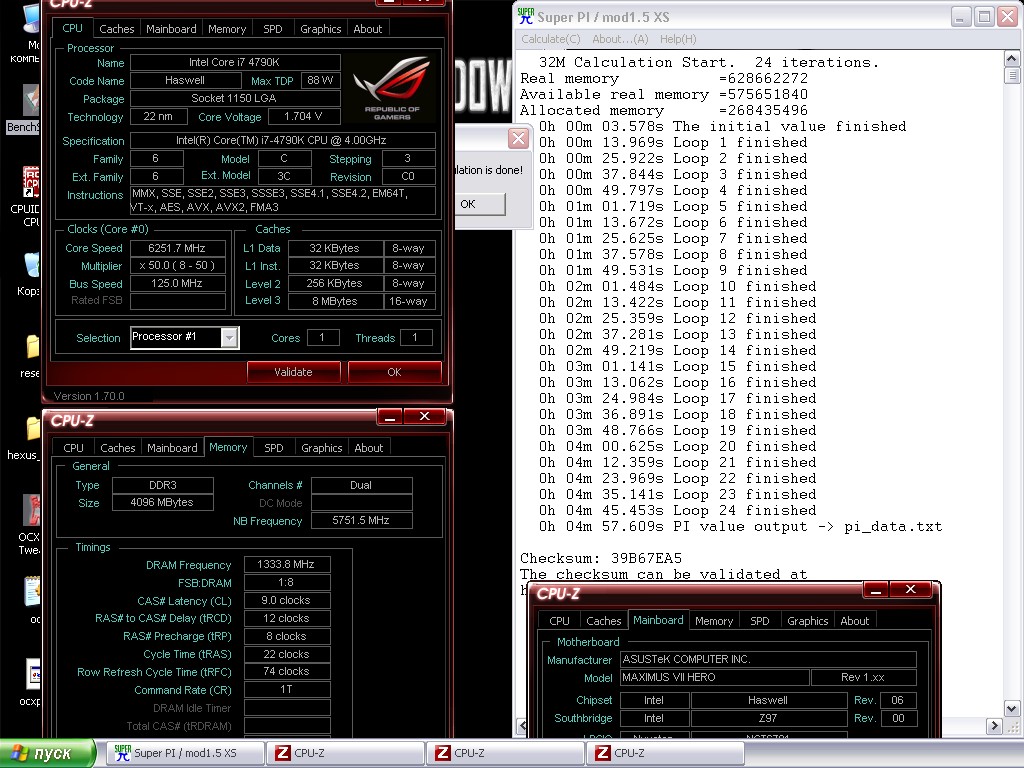
Task: Open Memory tab in the CPU-Z Mainboard window
Action: [714, 621]
